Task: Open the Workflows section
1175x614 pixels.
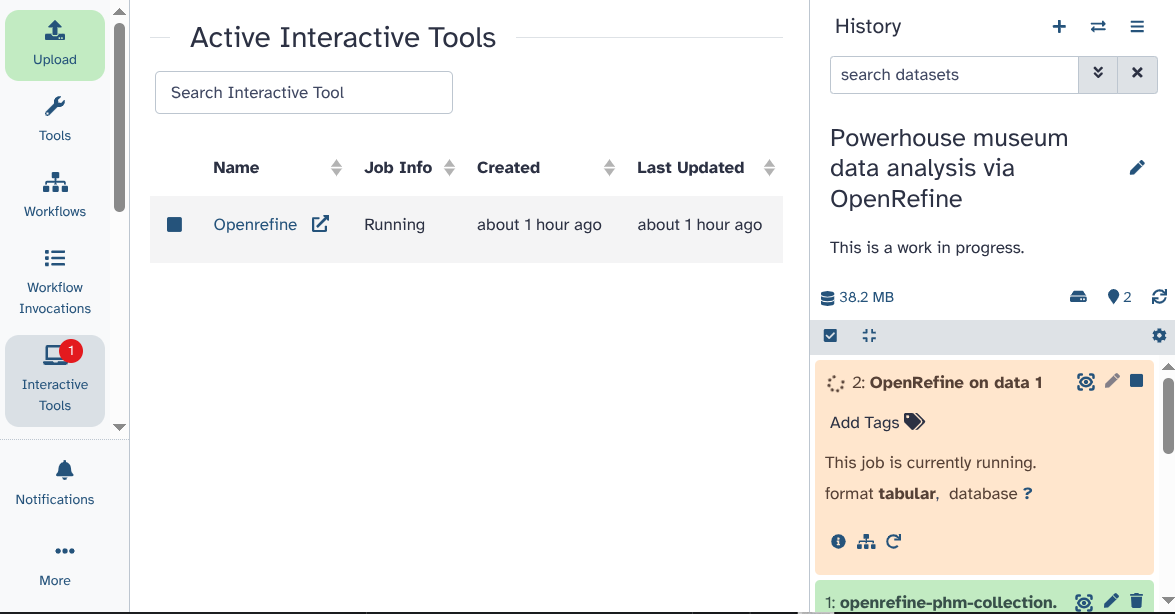Action: (x=55, y=195)
